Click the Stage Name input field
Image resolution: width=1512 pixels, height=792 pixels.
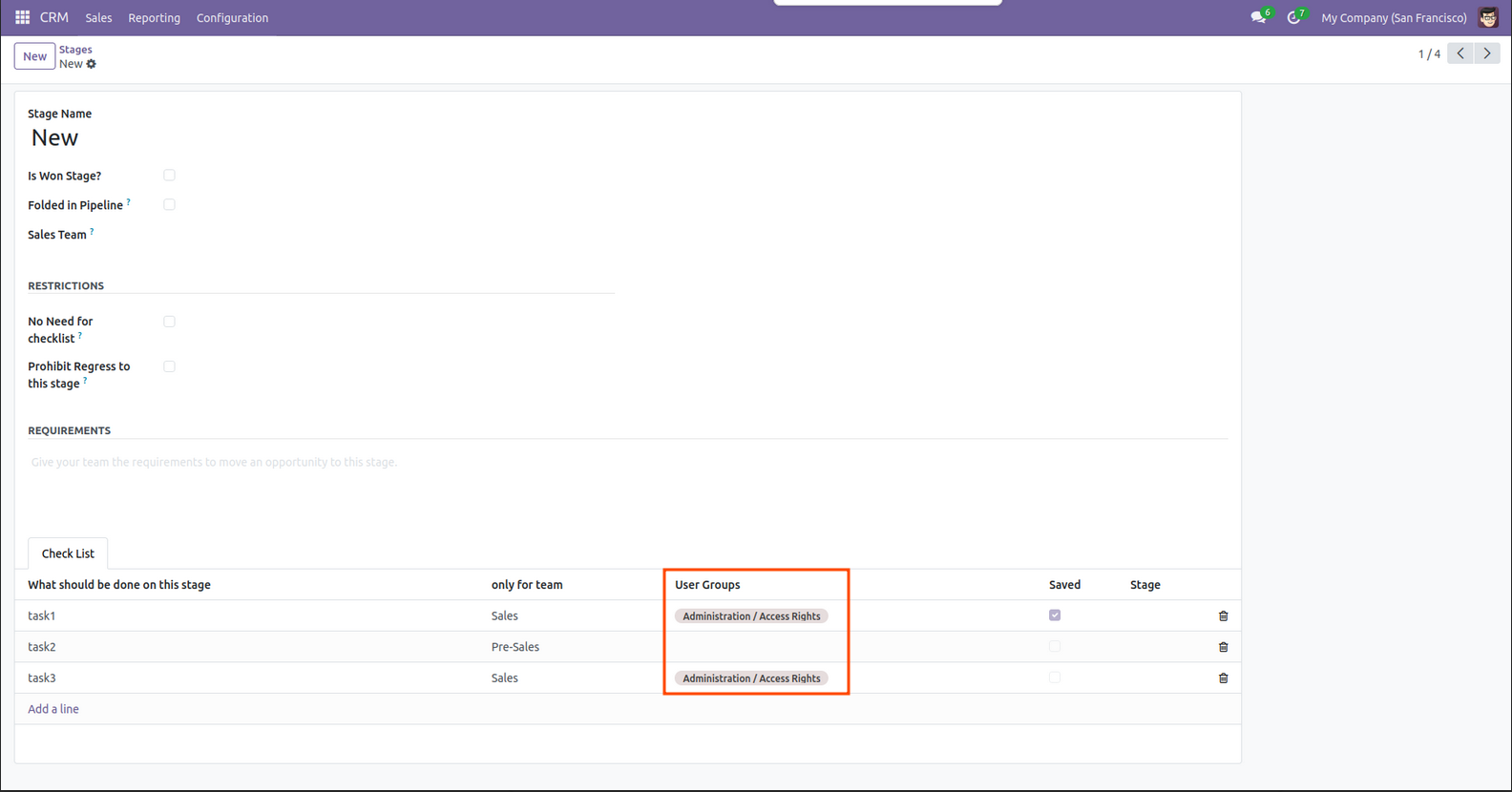286,138
